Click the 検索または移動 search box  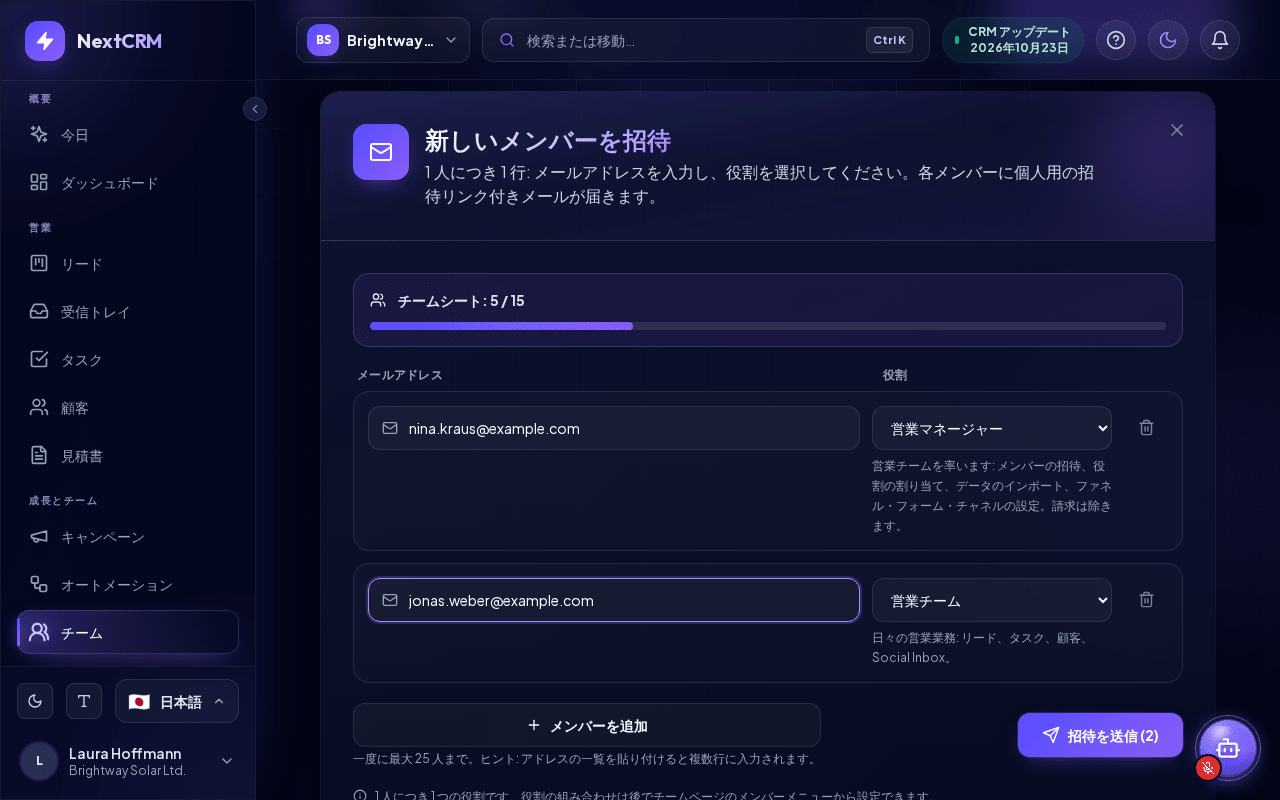pyautogui.click(x=706, y=40)
